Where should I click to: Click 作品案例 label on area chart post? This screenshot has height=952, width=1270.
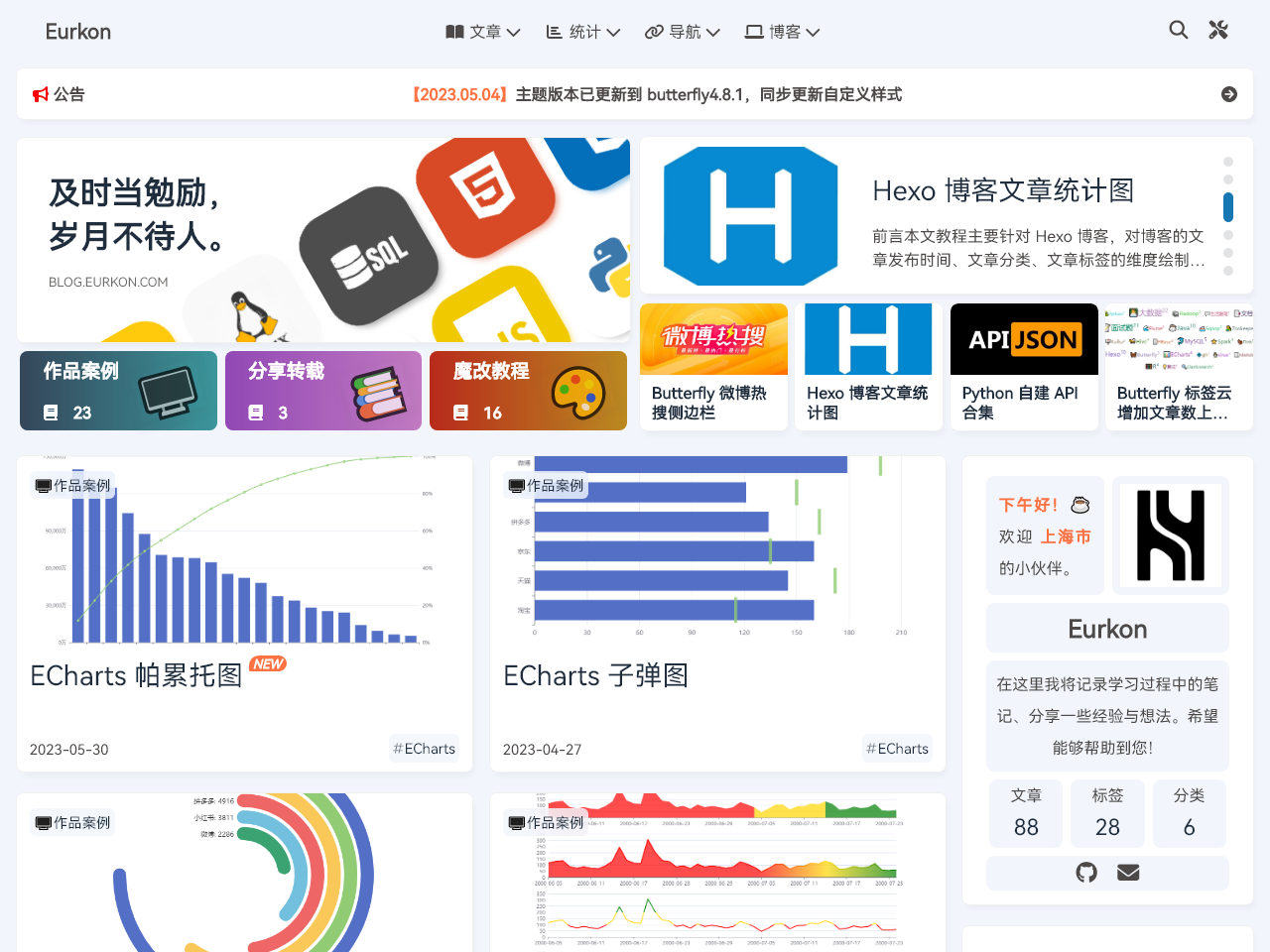547,822
